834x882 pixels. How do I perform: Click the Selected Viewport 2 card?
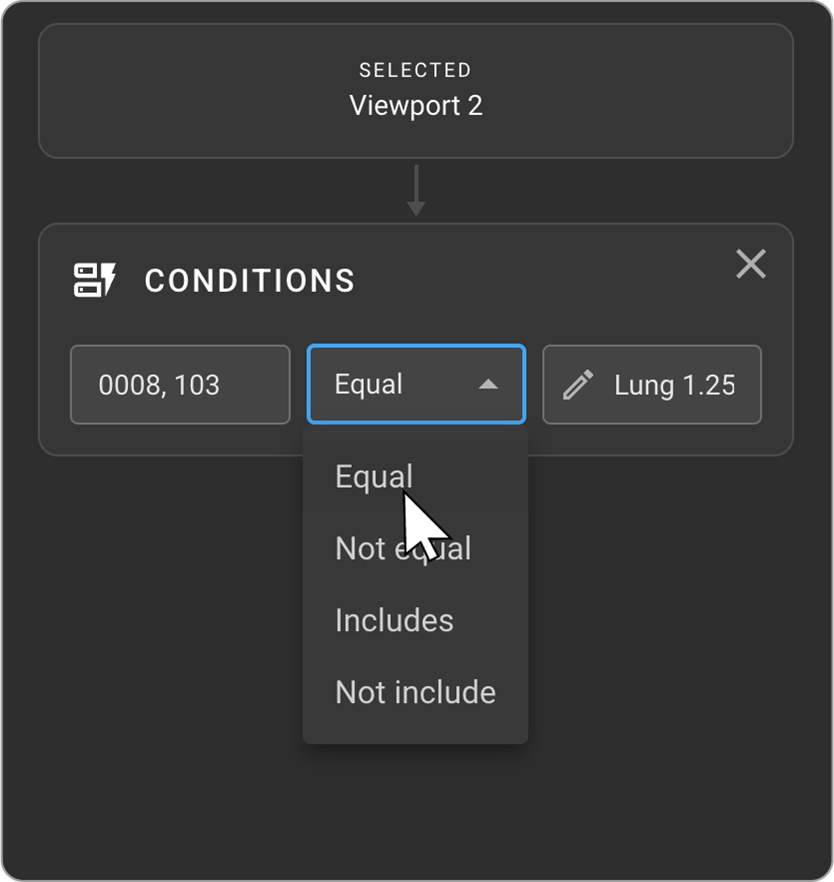416,91
